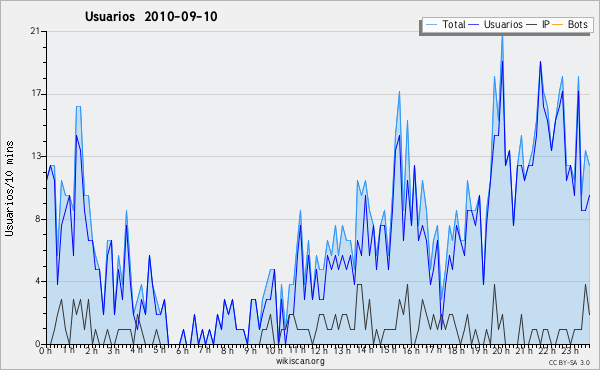The height and width of the screenshot is (370, 600).
Task: Click the y-axis value 21
Action: pyautogui.click(x=35, y=31)
